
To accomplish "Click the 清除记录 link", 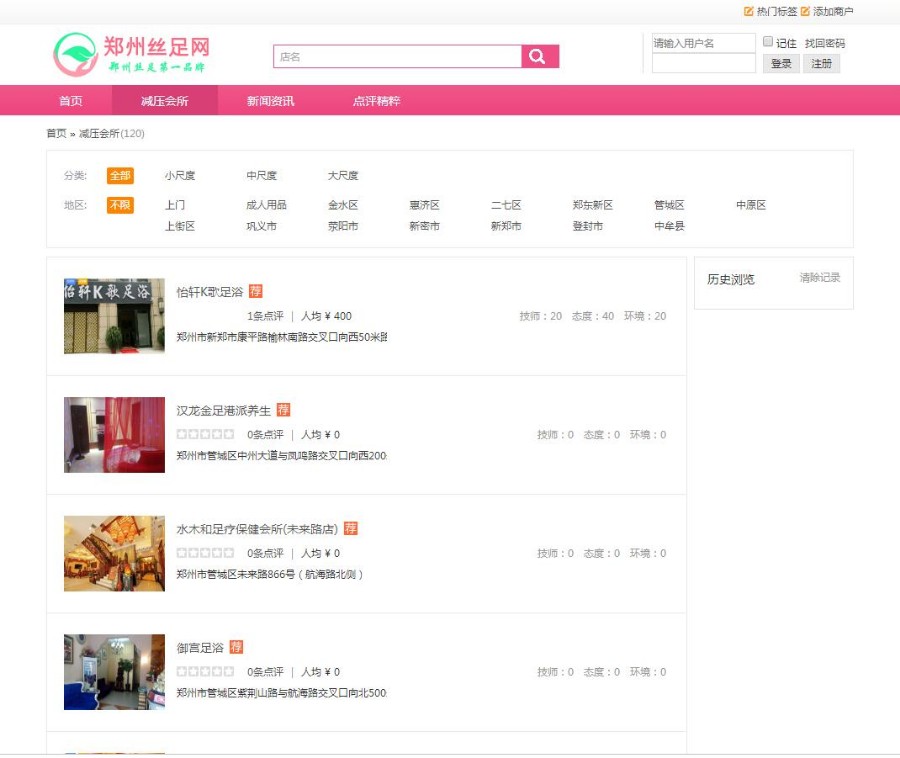I will [x=820, y=278].
